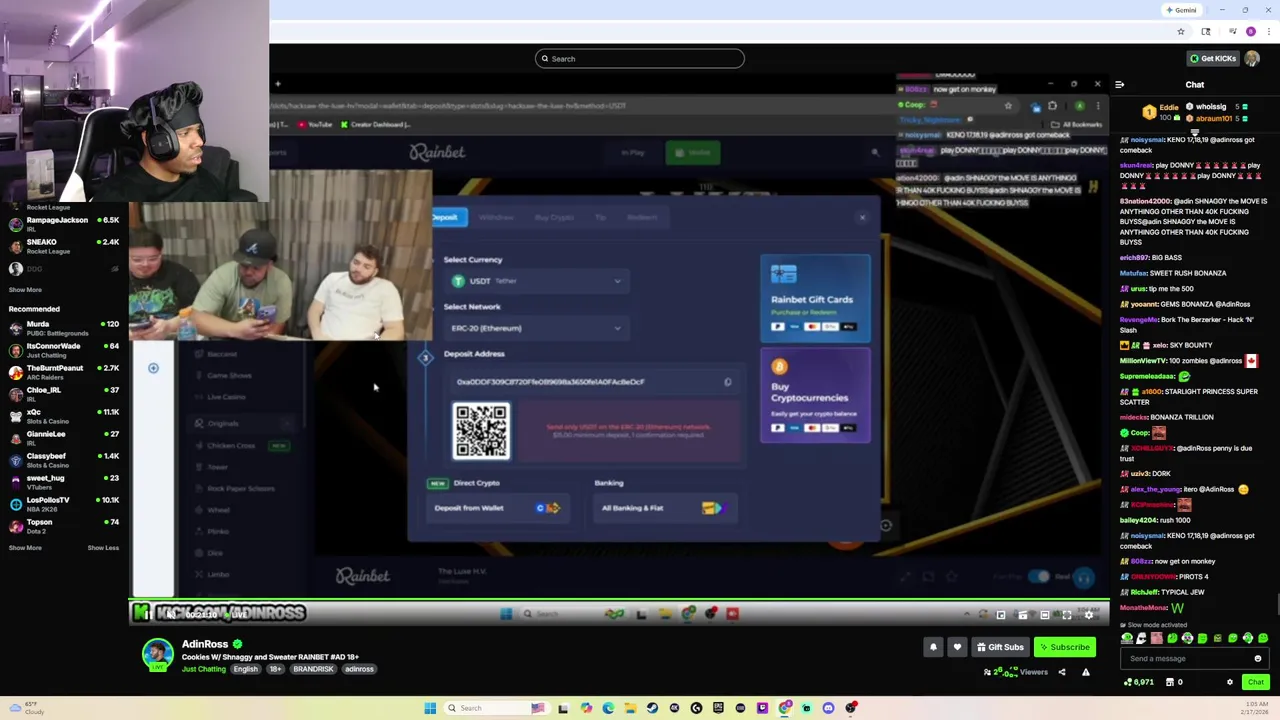
Task: Open the Just Chatting category link
Action: [204, 669]
